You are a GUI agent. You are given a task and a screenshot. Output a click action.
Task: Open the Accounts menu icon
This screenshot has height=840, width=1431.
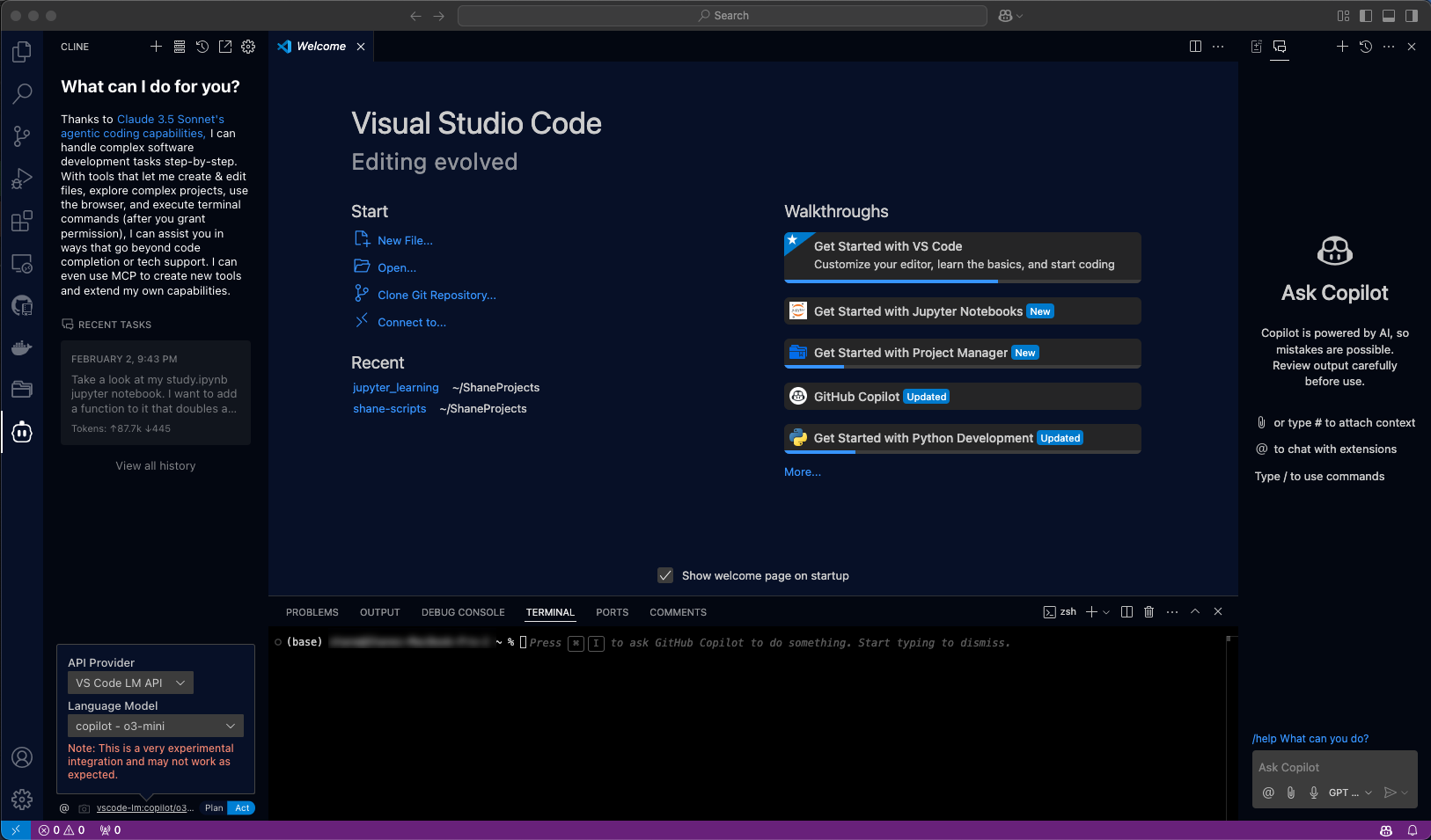[22, 757]
